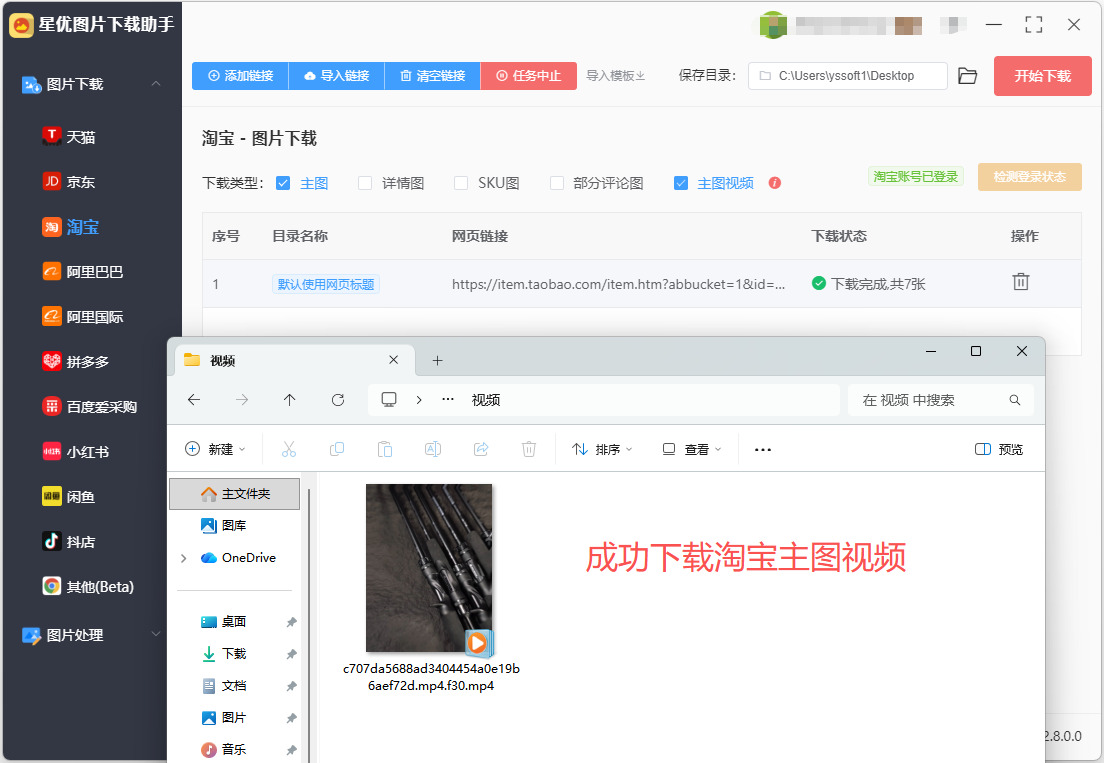Select 主文件夹 in the navigation pane
Viewport: 1104px width, 763px height.
coord(234,493)
